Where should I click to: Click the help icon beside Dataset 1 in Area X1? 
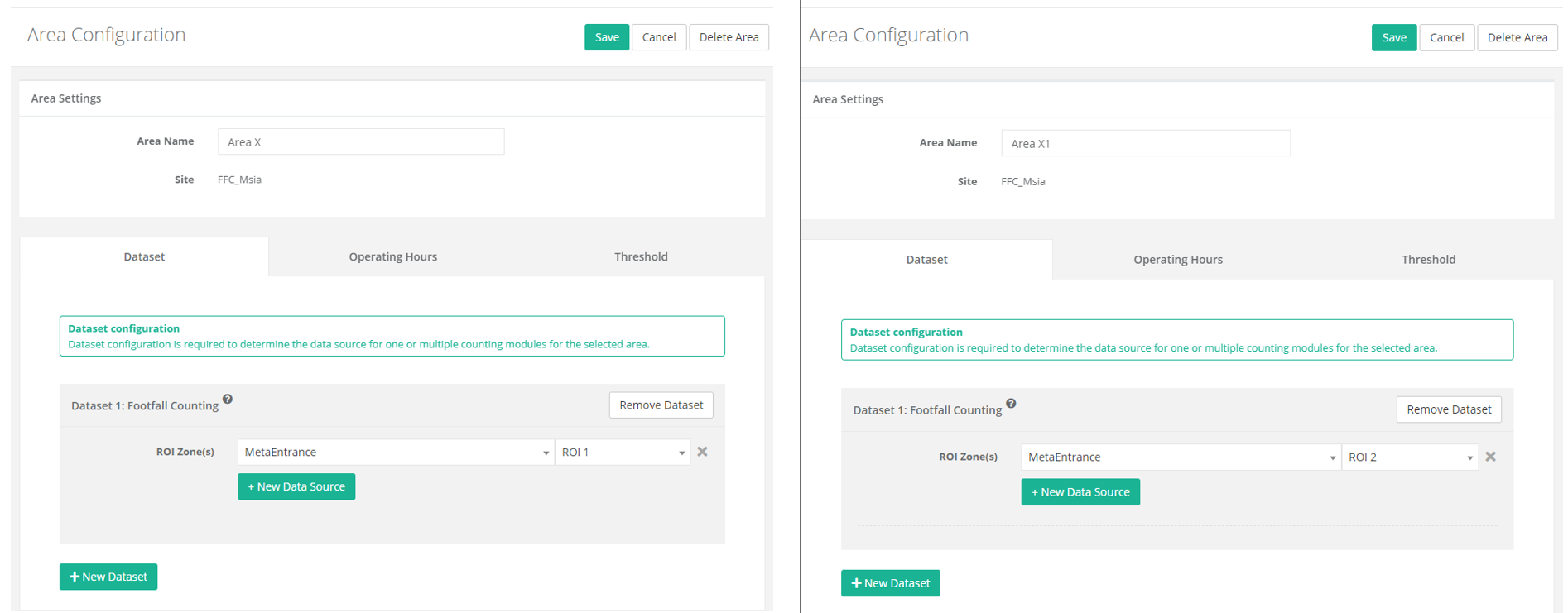point(1011,404)
